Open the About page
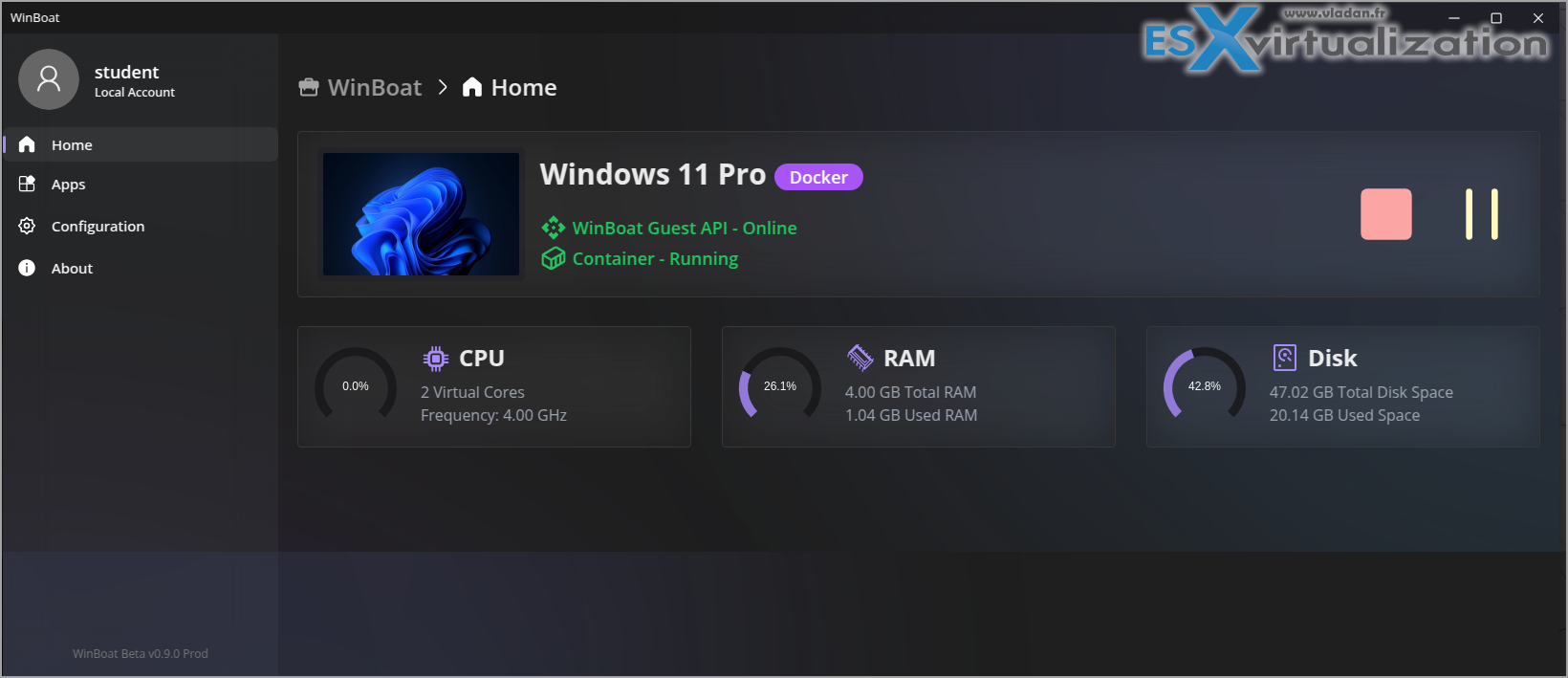The width and height of the screenshot is (1568, 678). pyautogui.click(x=72, y=269)
